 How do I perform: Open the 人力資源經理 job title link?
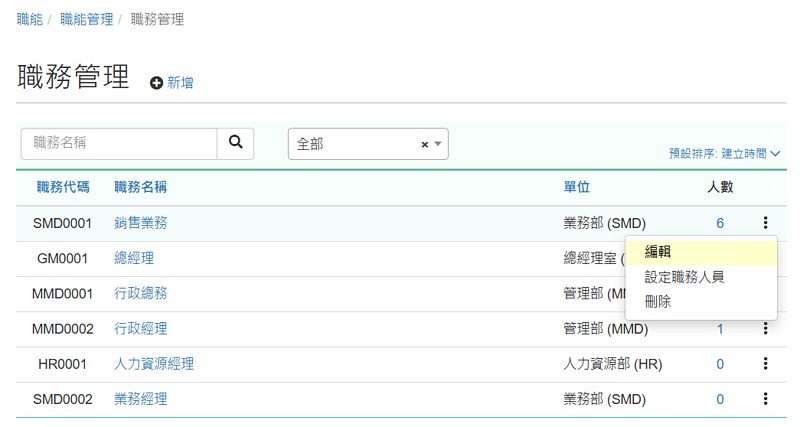pyautogui.click(x=154, y=364)
